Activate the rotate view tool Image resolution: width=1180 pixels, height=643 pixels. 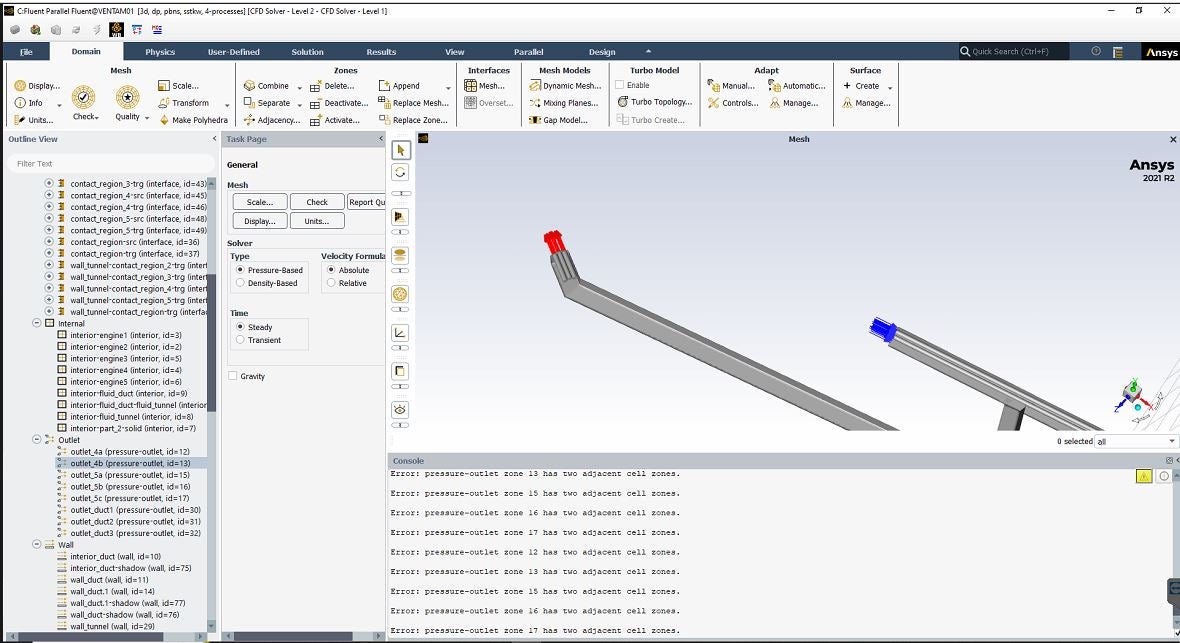click(x=401, y=173)
